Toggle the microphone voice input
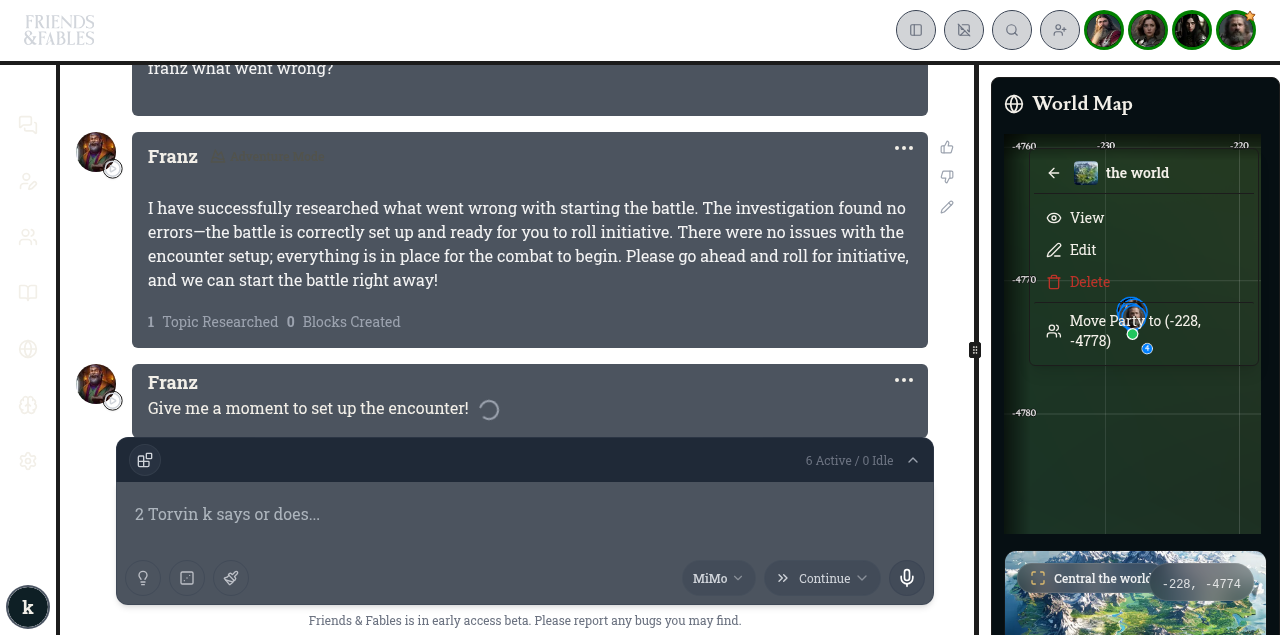 (907, 578)
